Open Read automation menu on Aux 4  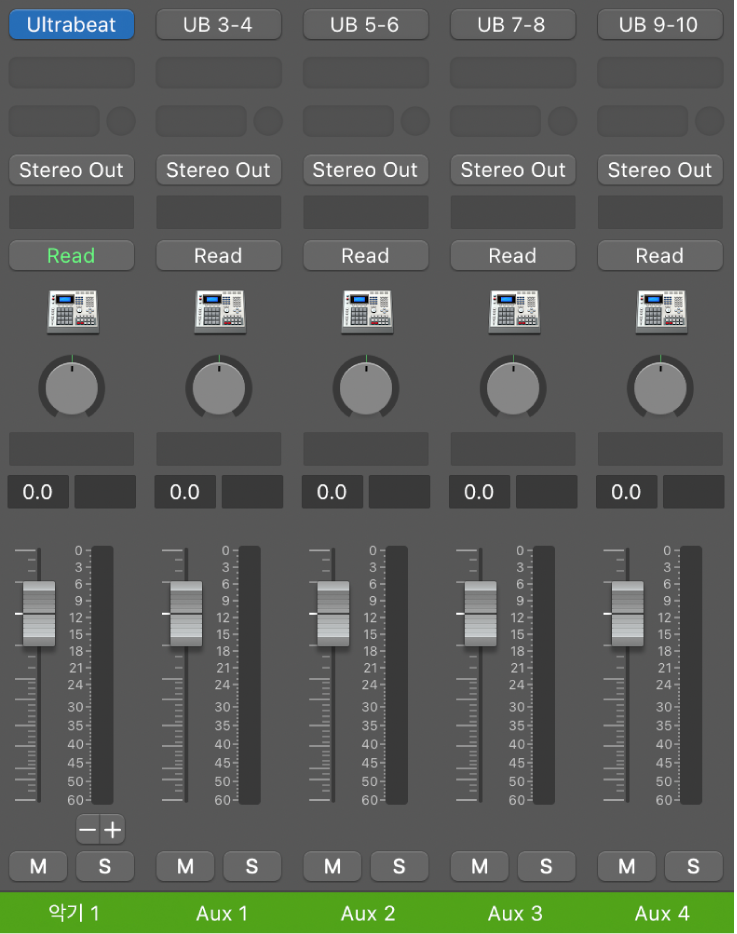660,256
